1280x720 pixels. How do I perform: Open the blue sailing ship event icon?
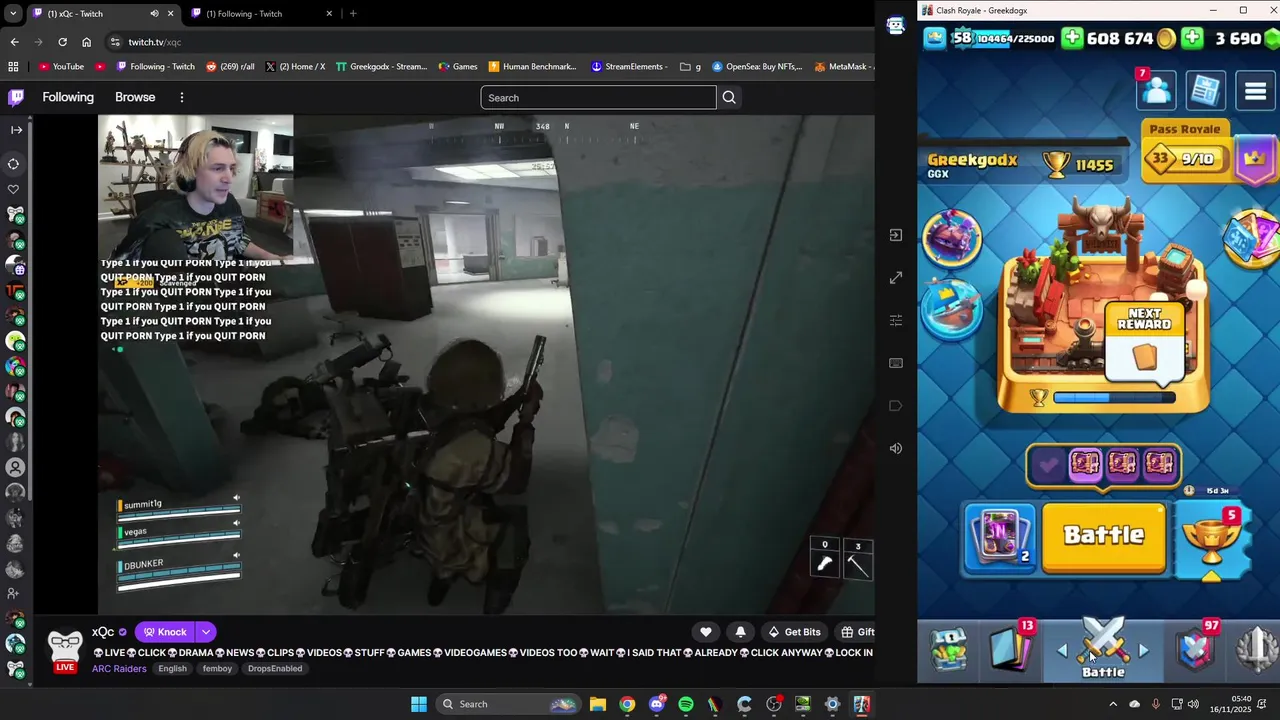[x=952, y=309]
